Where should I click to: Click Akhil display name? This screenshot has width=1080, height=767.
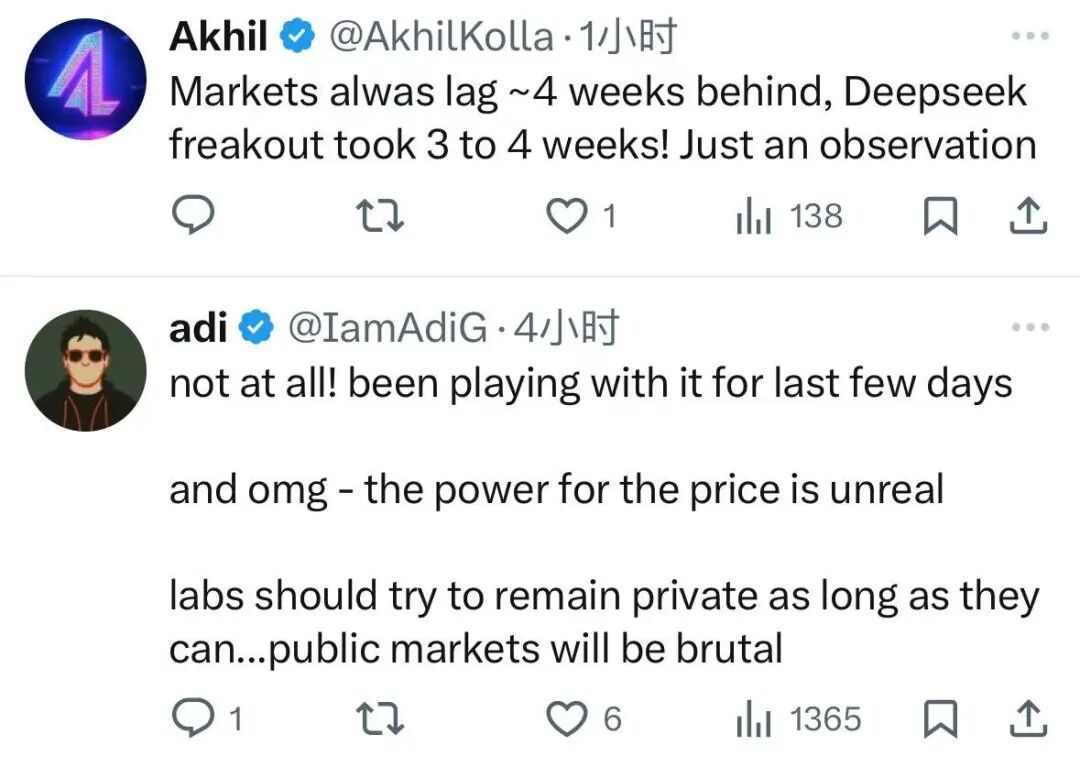coord(220,38)
